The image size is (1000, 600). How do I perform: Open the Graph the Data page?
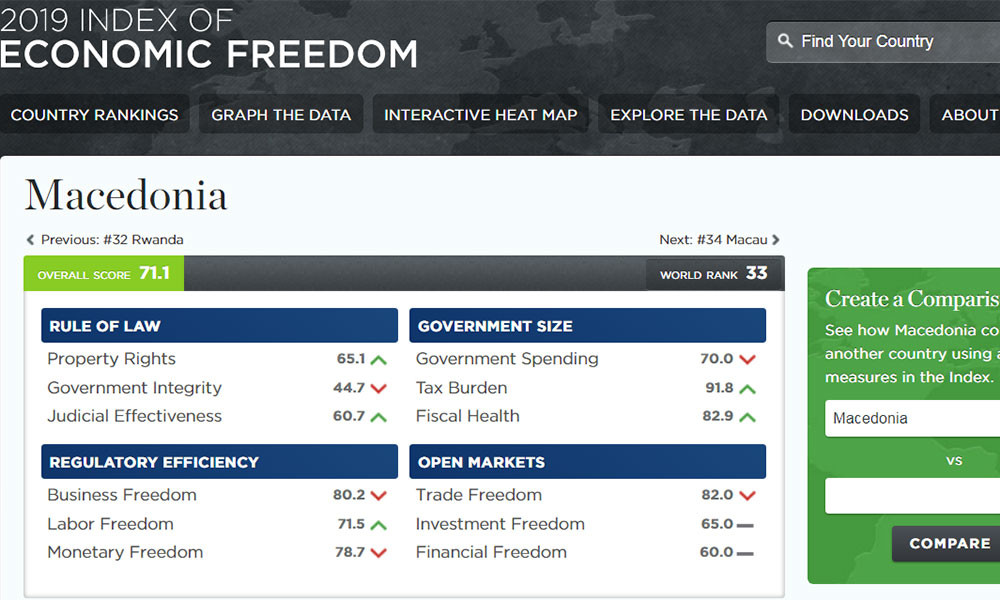pyautogui.click(x=281, y=114)
